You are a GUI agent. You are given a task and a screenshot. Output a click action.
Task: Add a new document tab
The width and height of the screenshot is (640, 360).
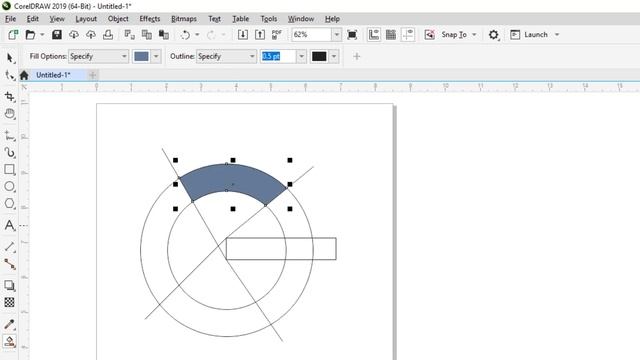[93, 75]
